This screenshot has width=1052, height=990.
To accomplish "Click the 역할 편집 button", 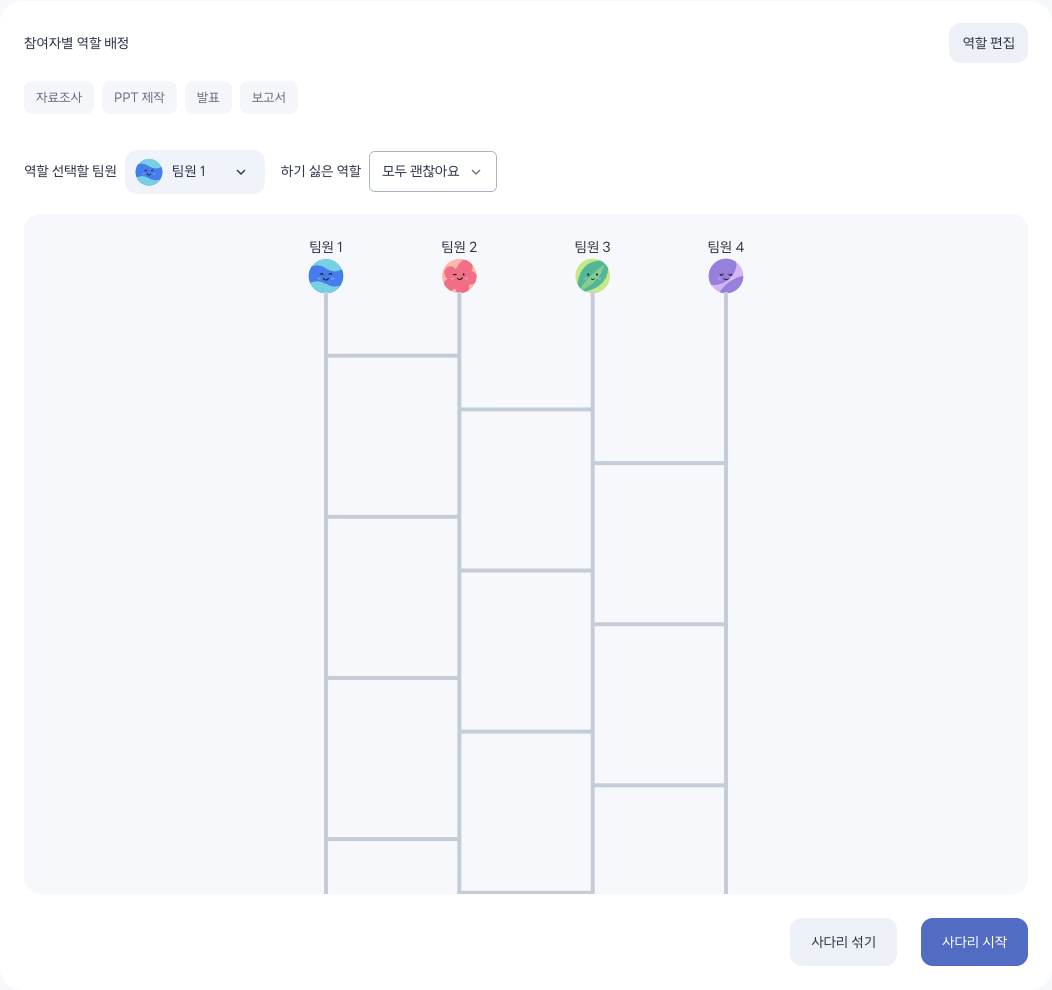I will coord(988,43).
